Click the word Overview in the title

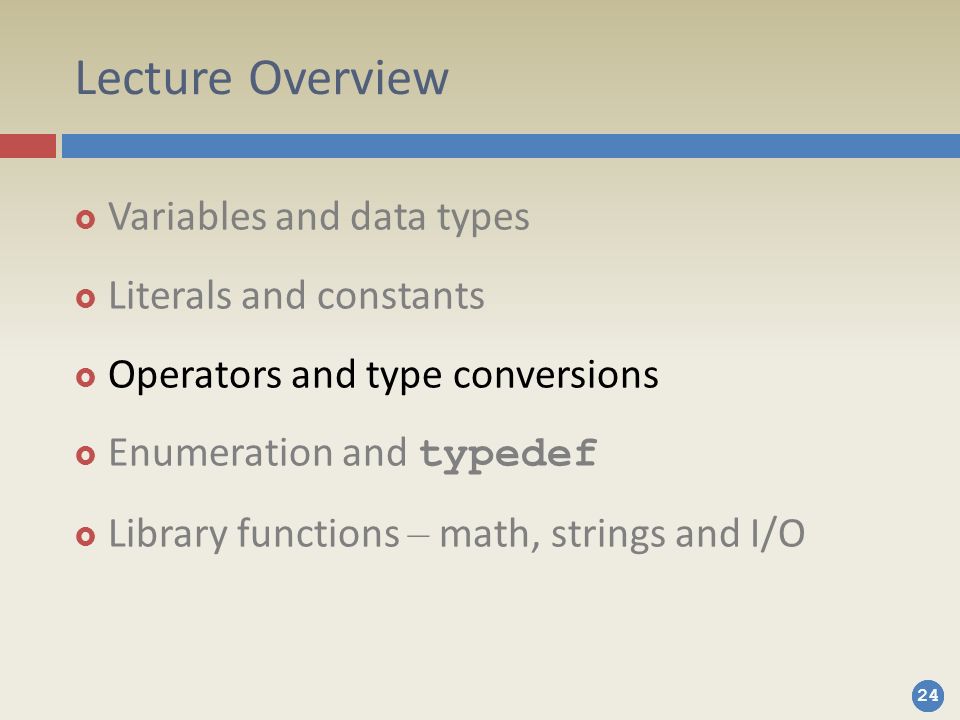click(349, 78)
